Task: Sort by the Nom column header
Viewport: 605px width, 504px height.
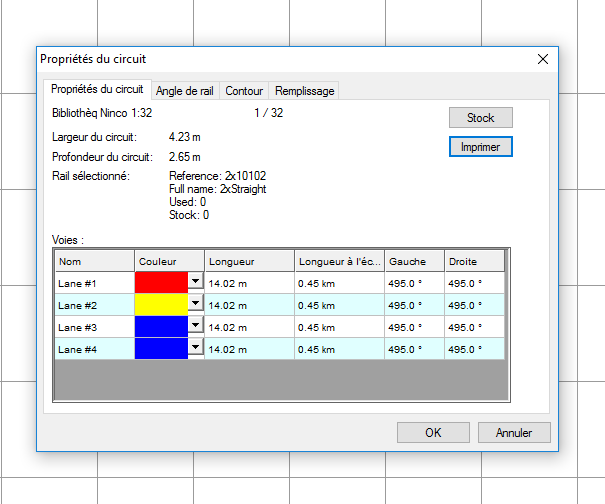Action: coord(94,261)
